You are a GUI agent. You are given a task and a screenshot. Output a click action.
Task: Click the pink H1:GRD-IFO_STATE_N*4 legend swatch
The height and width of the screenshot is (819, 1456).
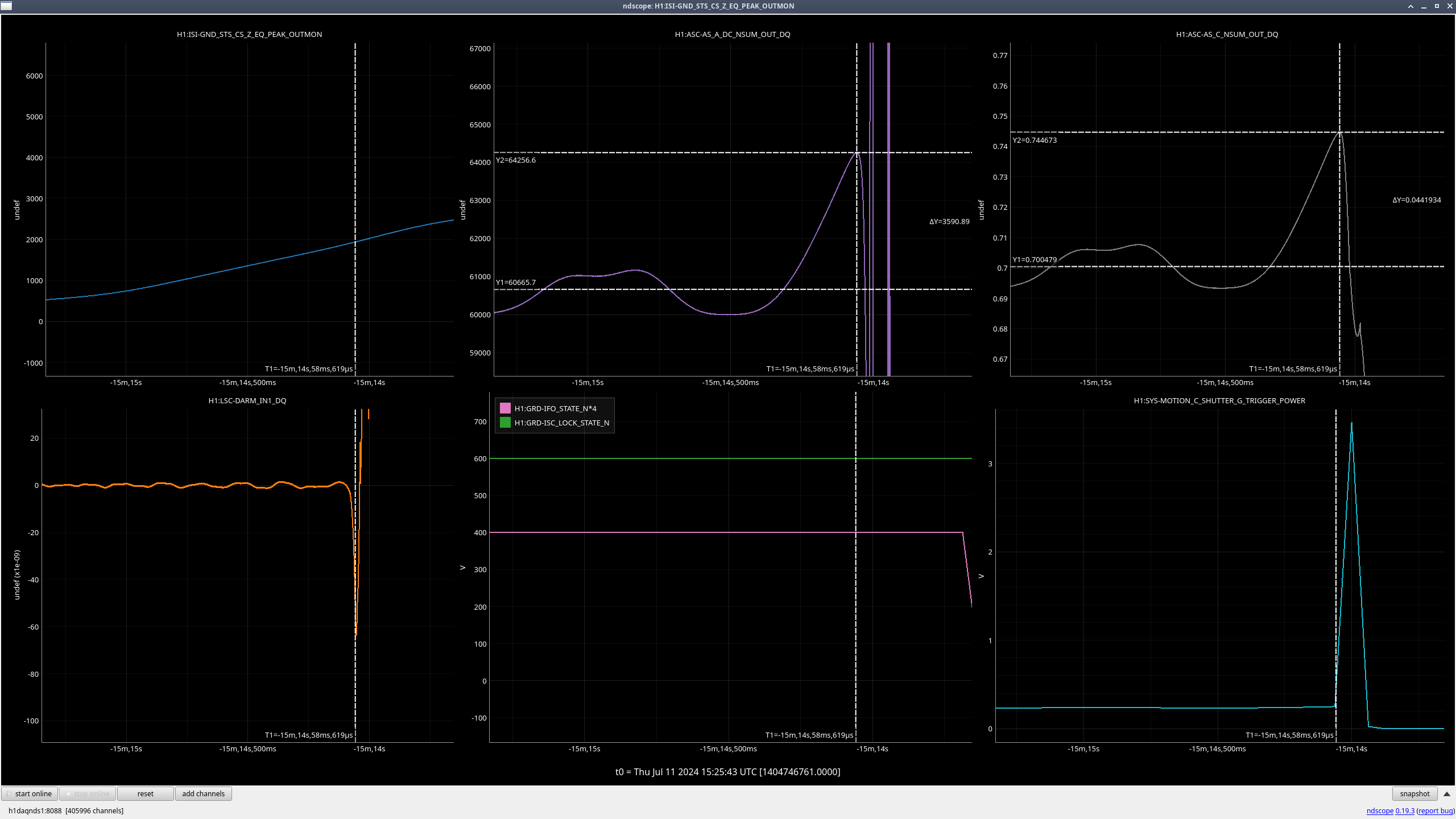tap(505, 408)
